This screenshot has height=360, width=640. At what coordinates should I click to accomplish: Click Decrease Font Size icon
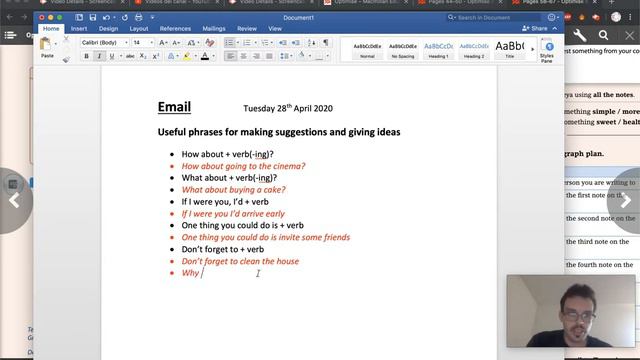tap(176, 42)
